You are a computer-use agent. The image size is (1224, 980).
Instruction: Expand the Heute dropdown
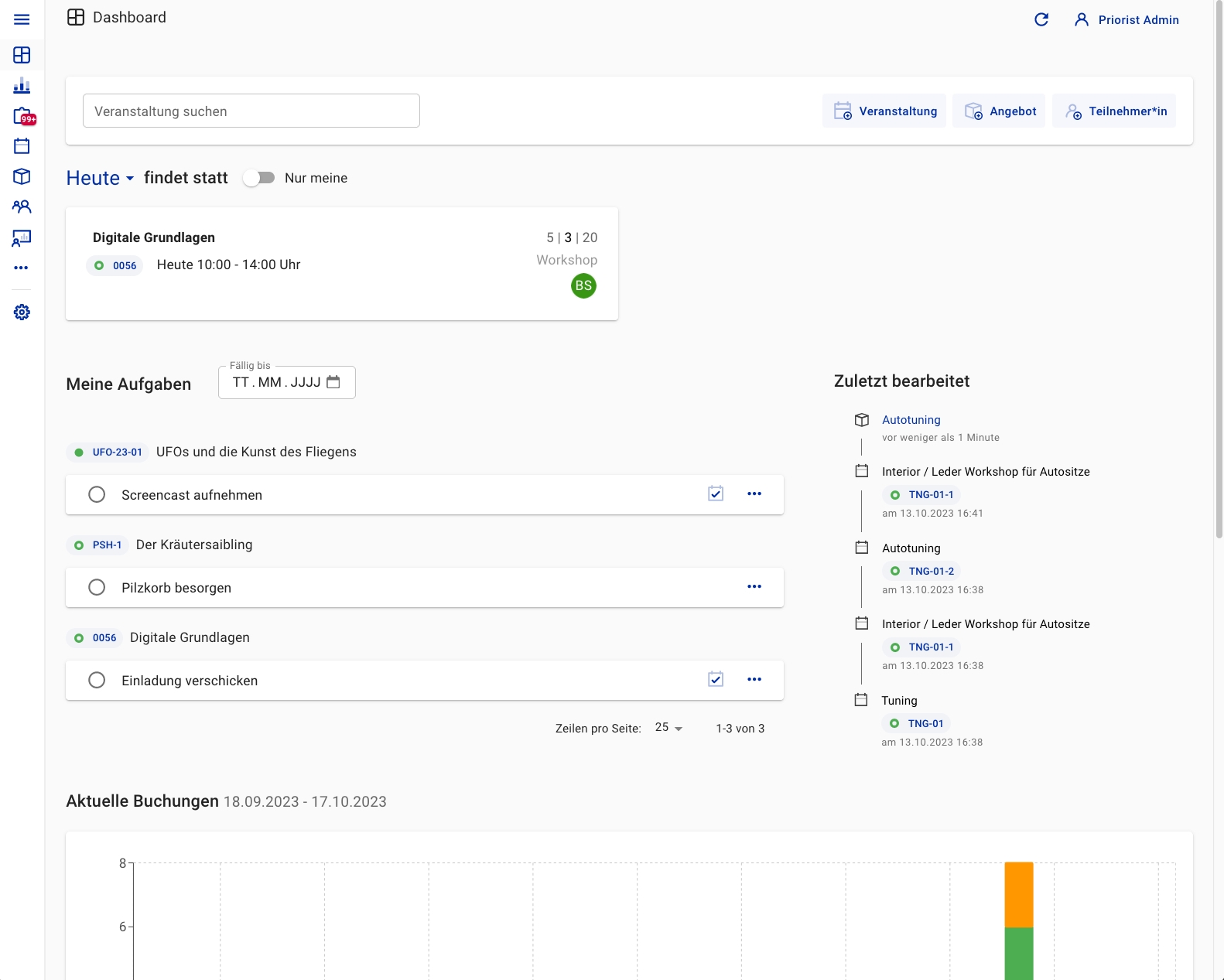101,178
